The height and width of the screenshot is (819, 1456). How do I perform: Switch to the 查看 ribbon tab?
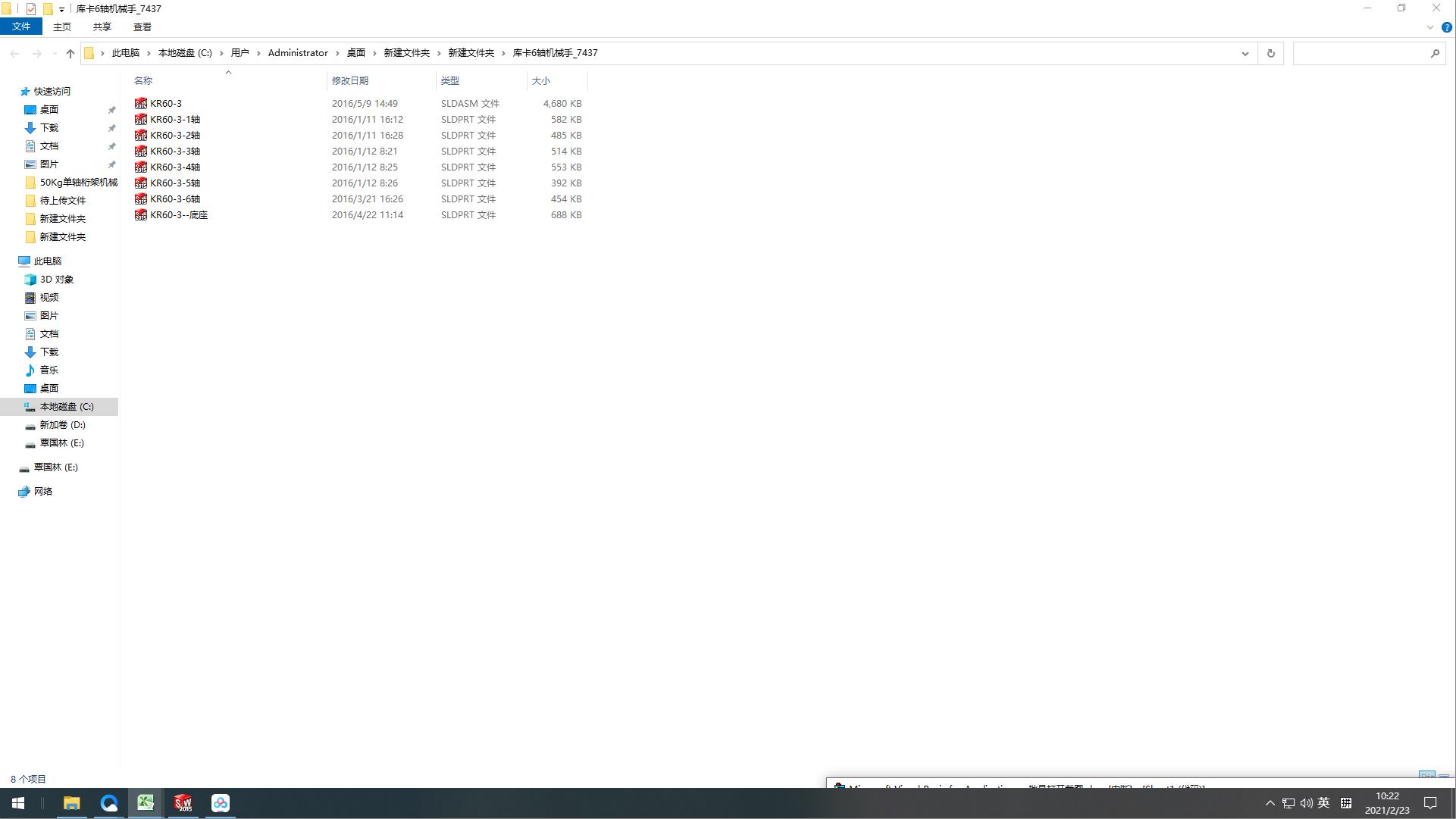point(142,27)
